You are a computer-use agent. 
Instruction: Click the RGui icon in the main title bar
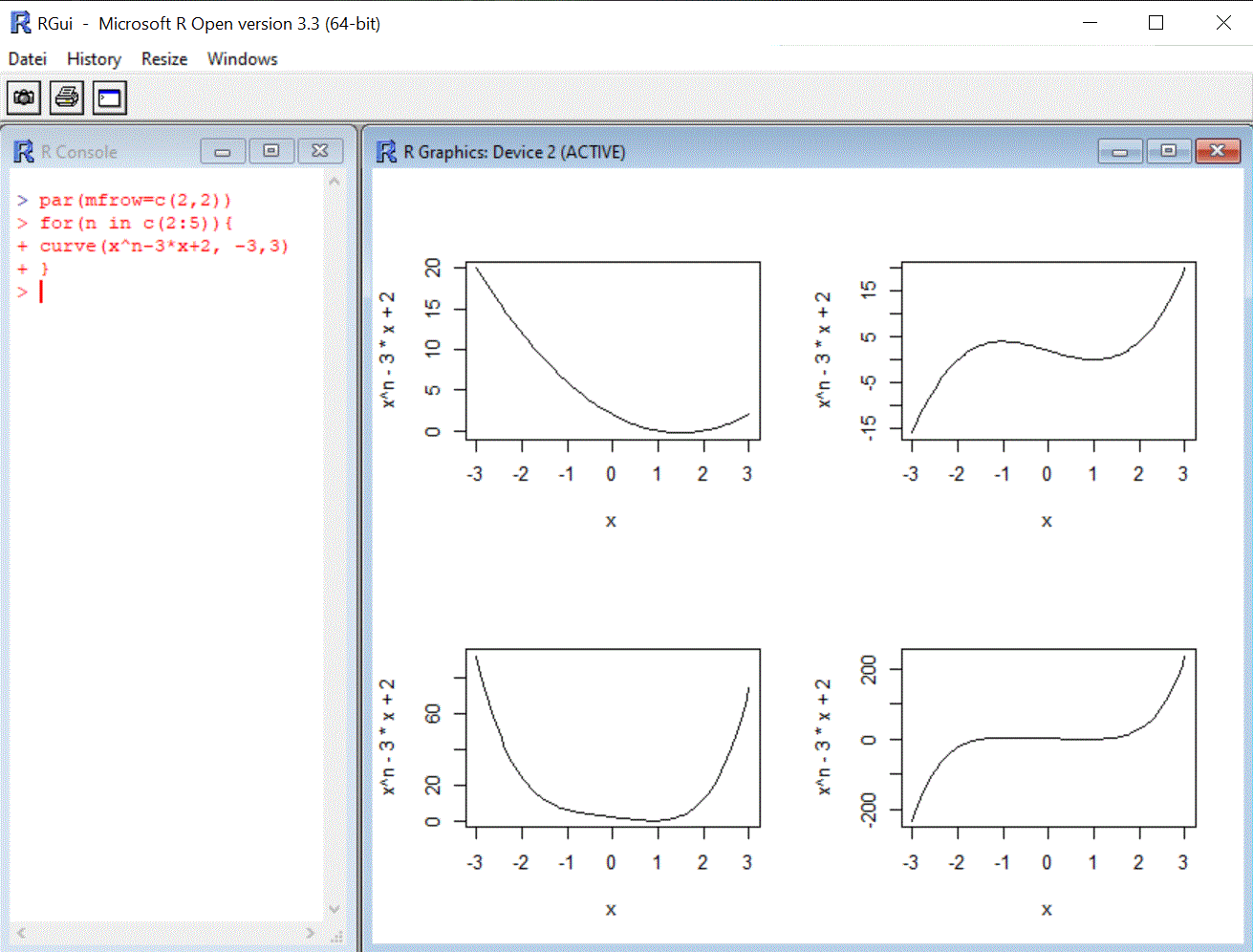(x=18, y=22)
